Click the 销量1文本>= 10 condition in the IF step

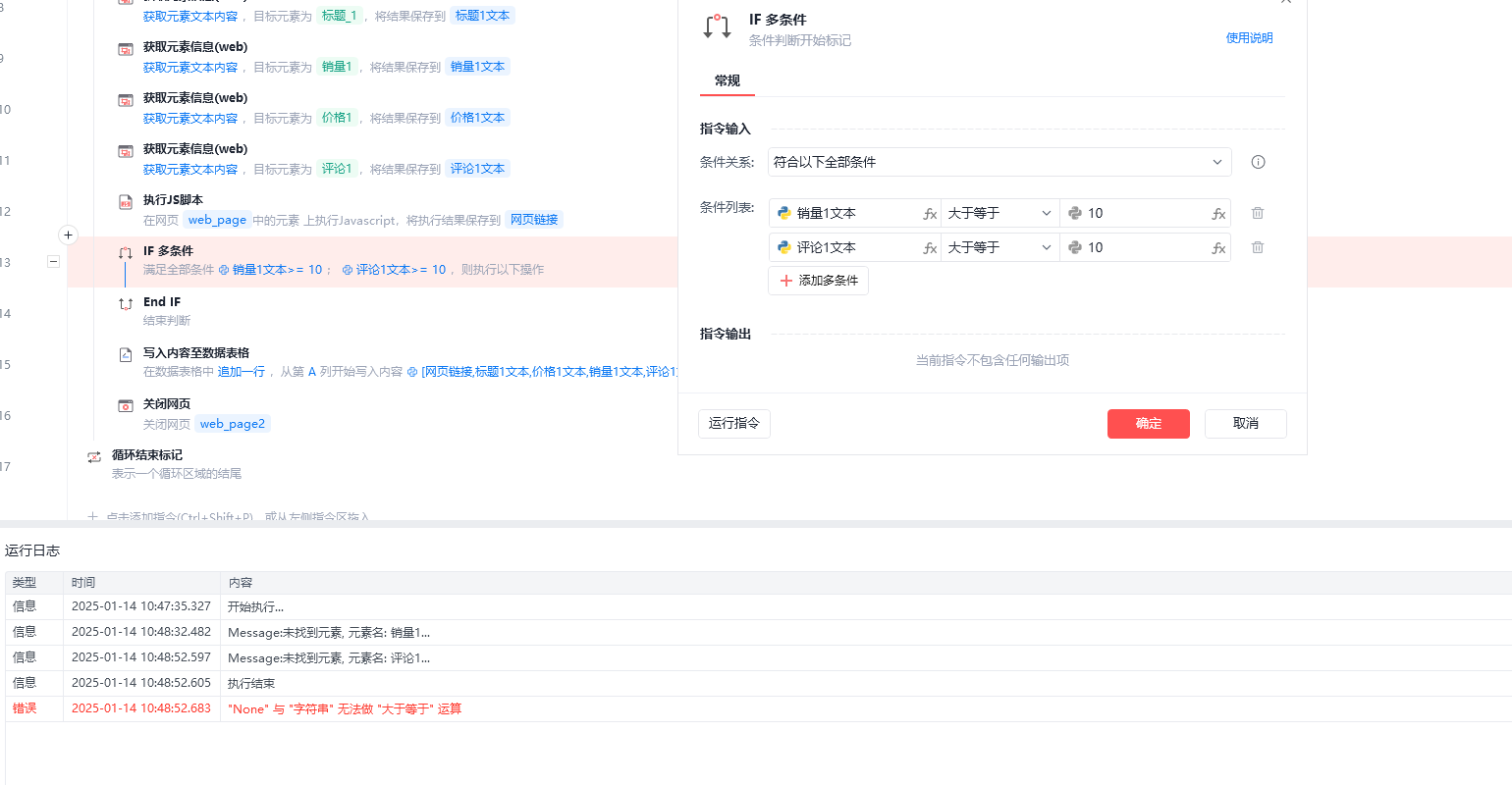270,270
